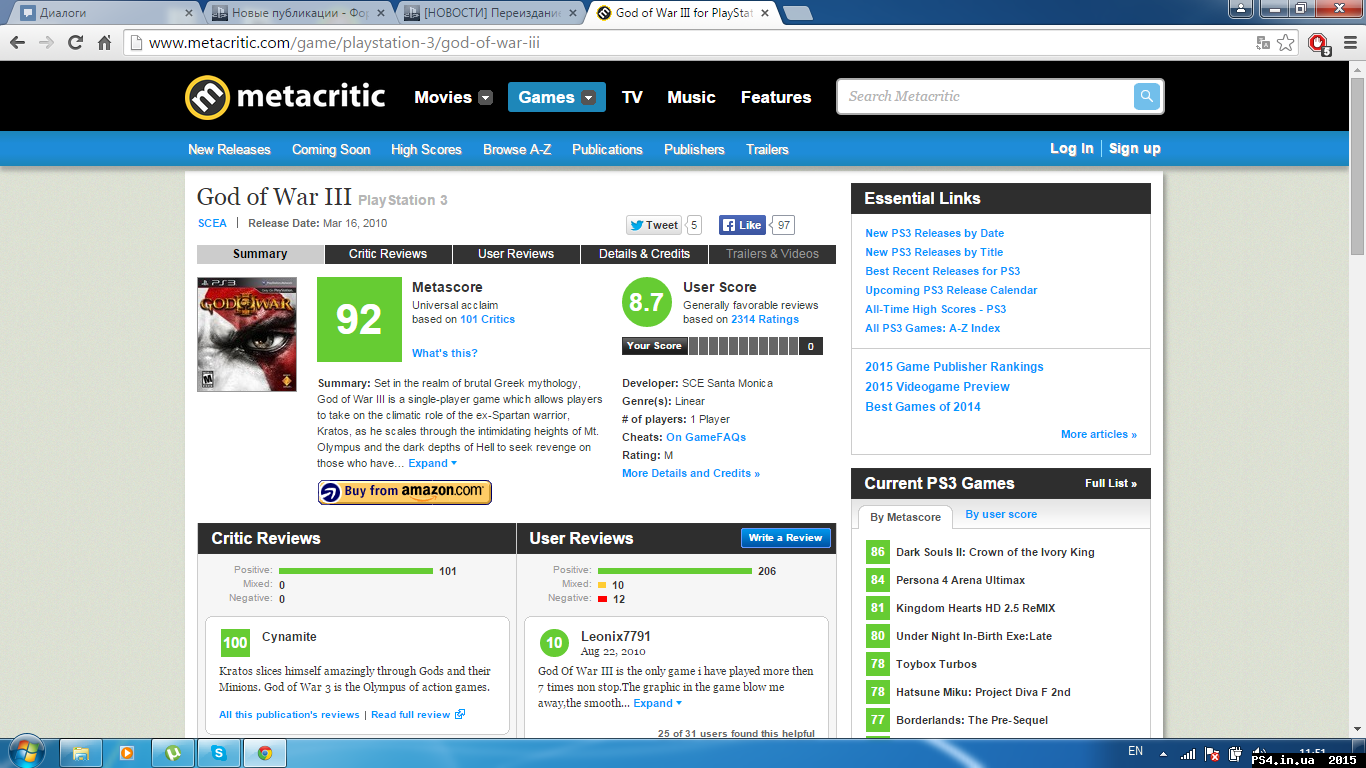This screenshot has height=768, width=1366.
Task: Reload the page with the refresh icon
Action: point(75,43)
